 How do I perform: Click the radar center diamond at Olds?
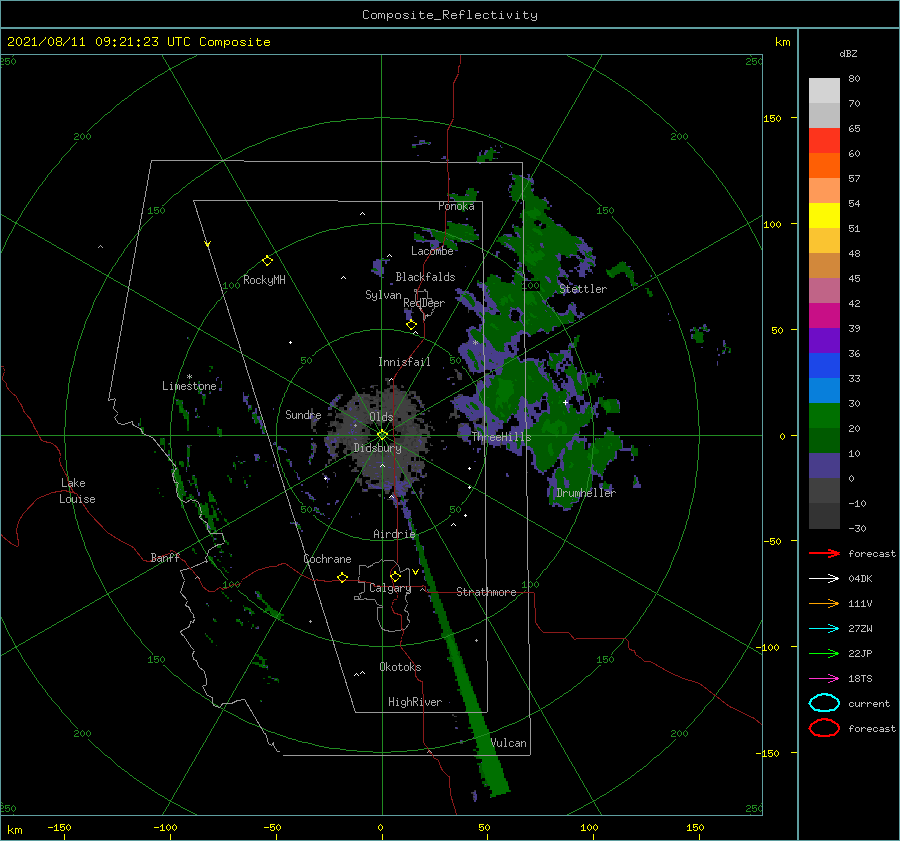pyautogui.click(x=382, y=435)
